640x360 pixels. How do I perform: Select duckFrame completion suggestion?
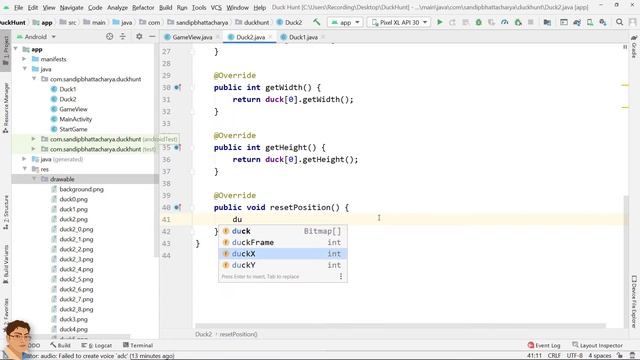pyautogui.click(x=283, y=242)
